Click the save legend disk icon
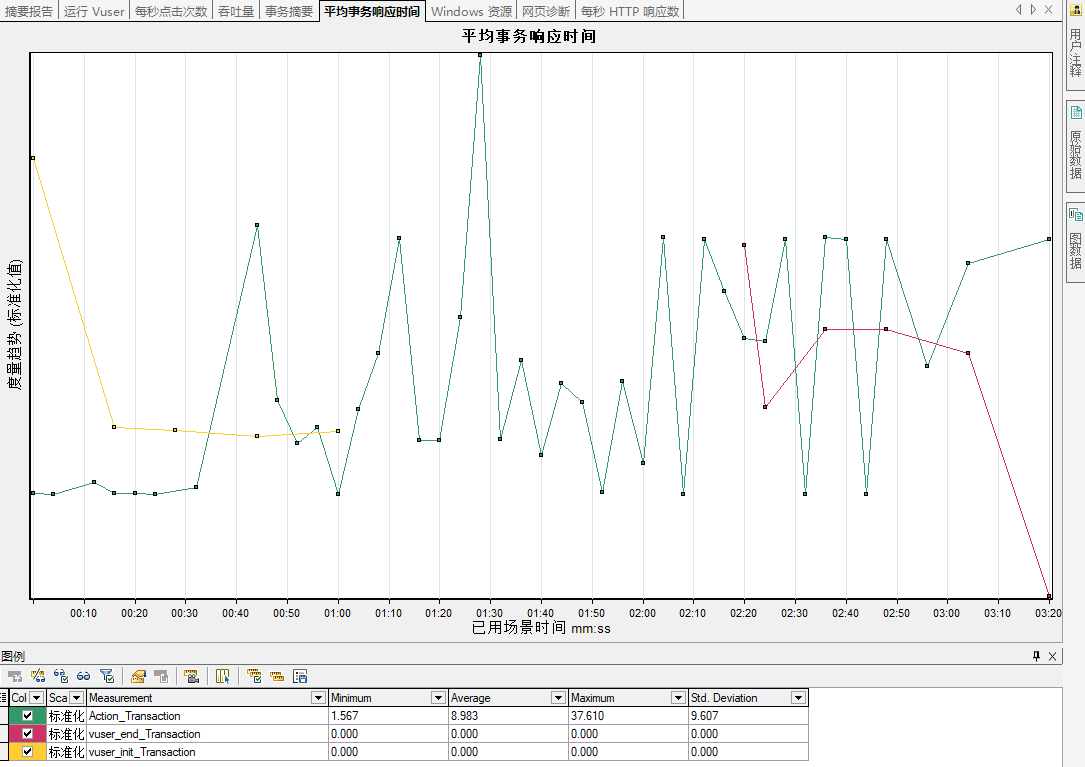The image size is (1085, 767). (x=300, y=676)
